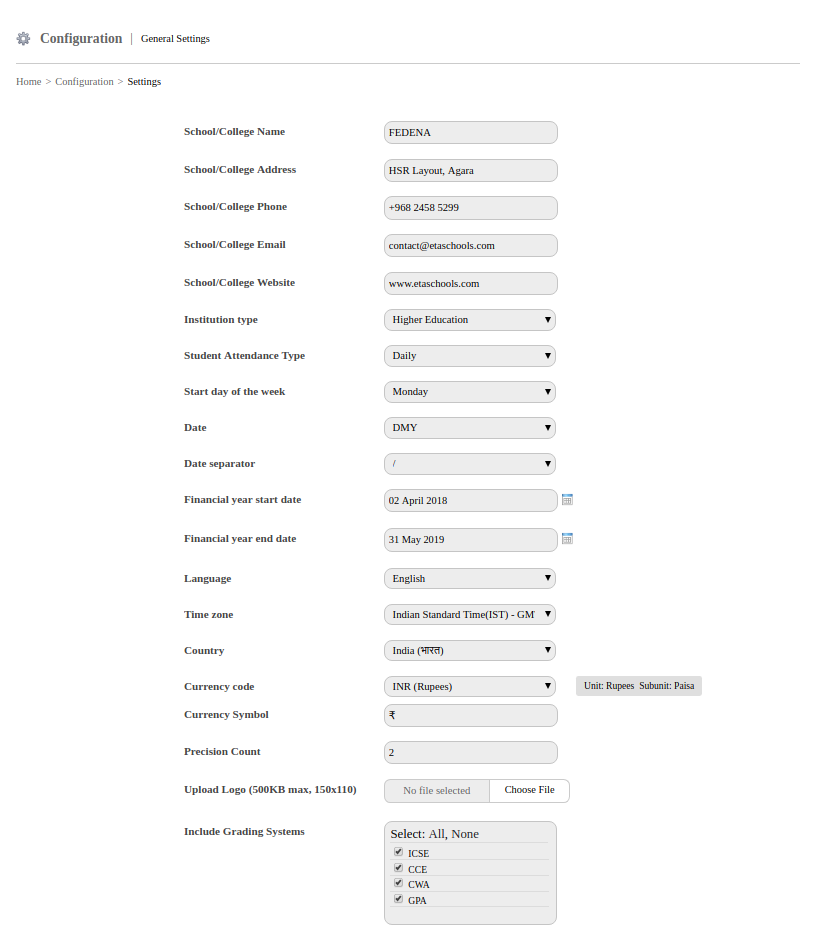
Task: Focus the School/College Phone field
Action: [x=471, y=208]
